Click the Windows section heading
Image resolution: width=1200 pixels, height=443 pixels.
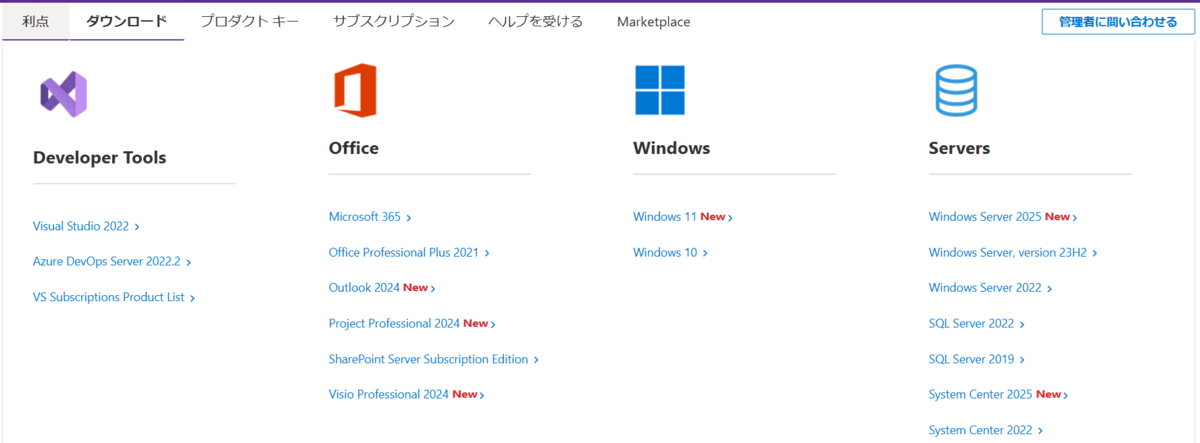(672, 148)
